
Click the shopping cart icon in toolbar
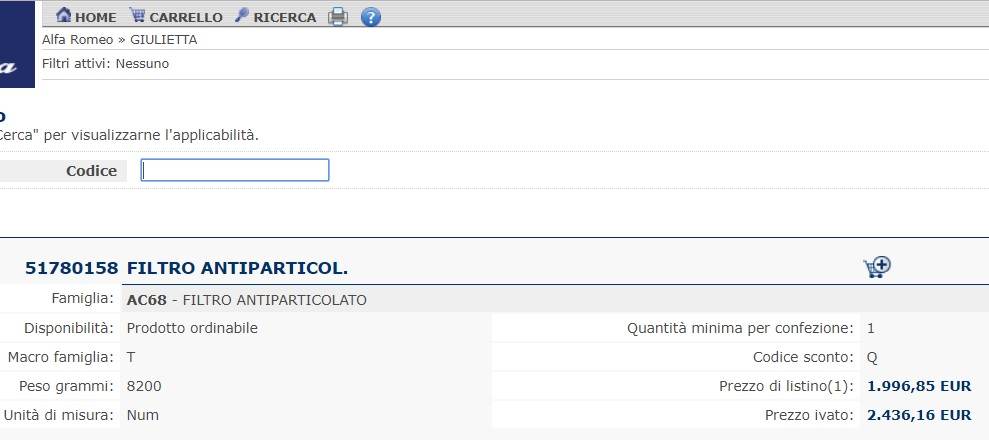pyautogui.click(x=137, y=15)
